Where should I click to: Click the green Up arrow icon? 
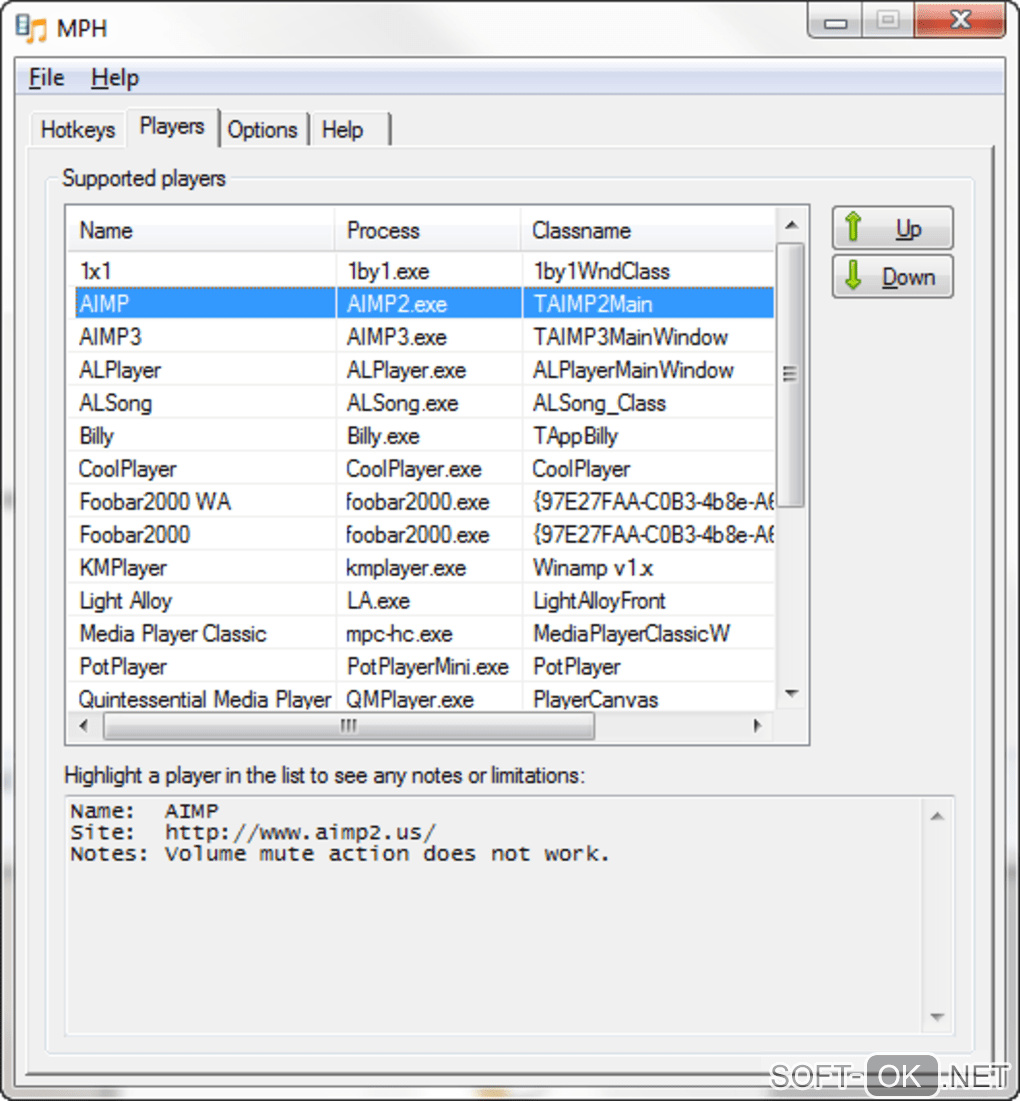[853, 227]
